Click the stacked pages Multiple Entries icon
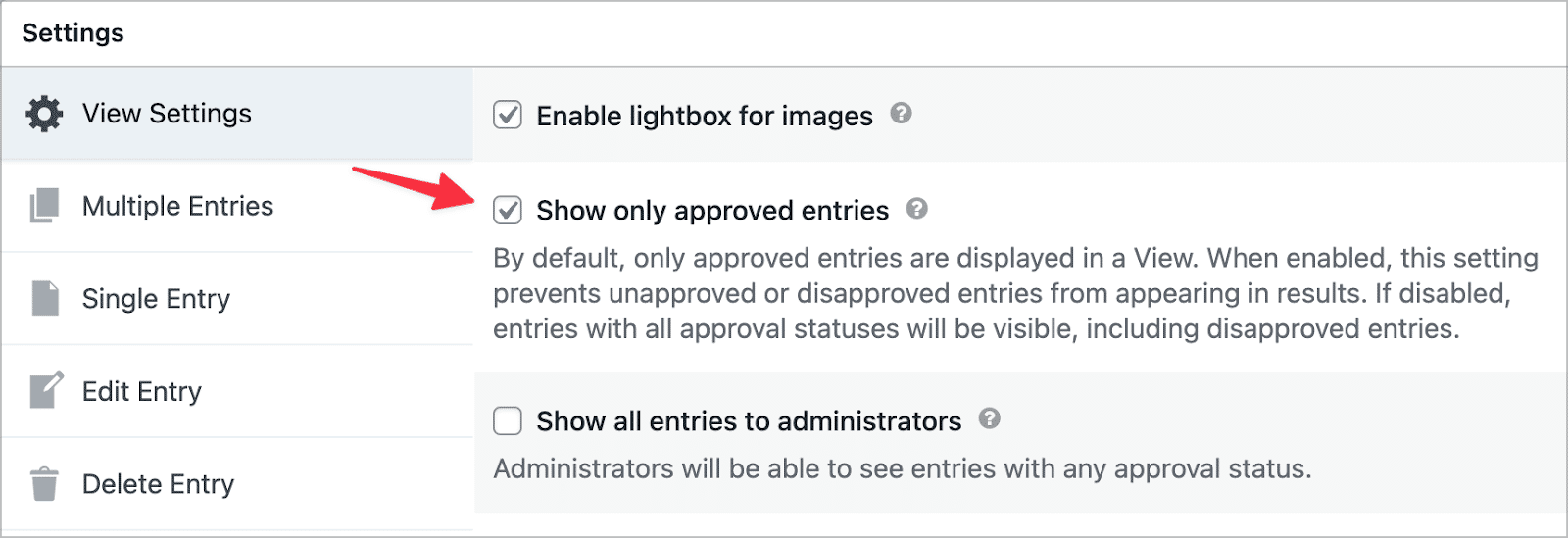This screenshot has width=1568, height=538. (x=44, y=206)
